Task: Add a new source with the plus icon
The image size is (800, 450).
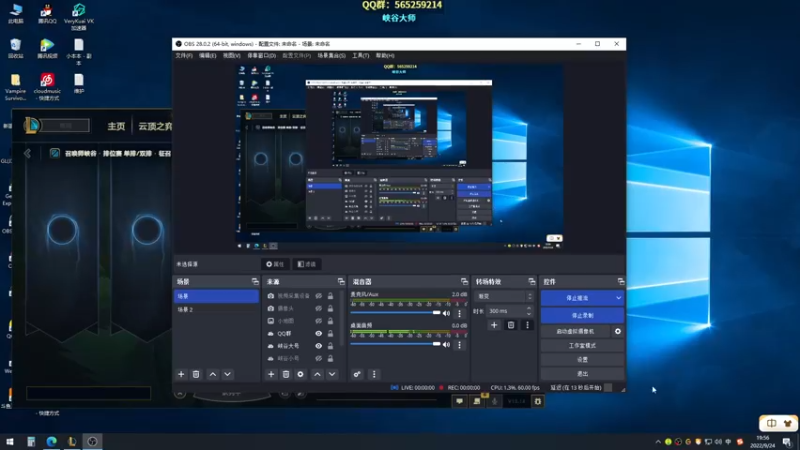Action: (x=271, y=374)
